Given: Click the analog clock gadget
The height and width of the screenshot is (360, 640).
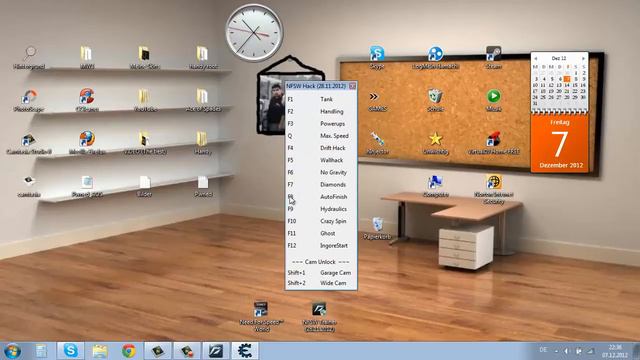Looking at the screenshot, I should point(254,33).
